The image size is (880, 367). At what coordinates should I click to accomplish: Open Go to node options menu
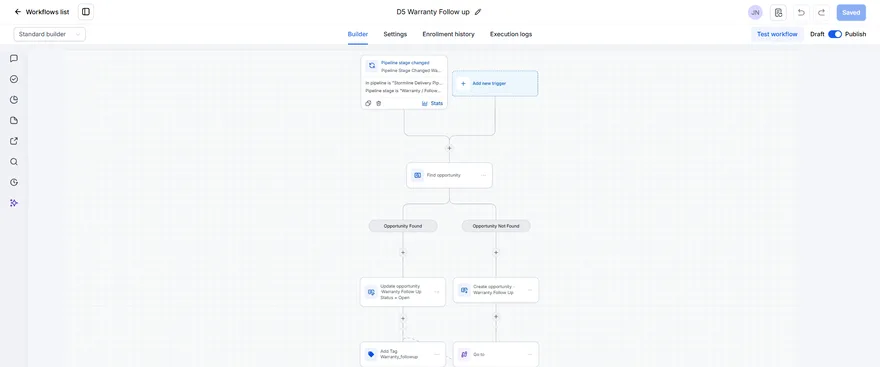point(530,354)
